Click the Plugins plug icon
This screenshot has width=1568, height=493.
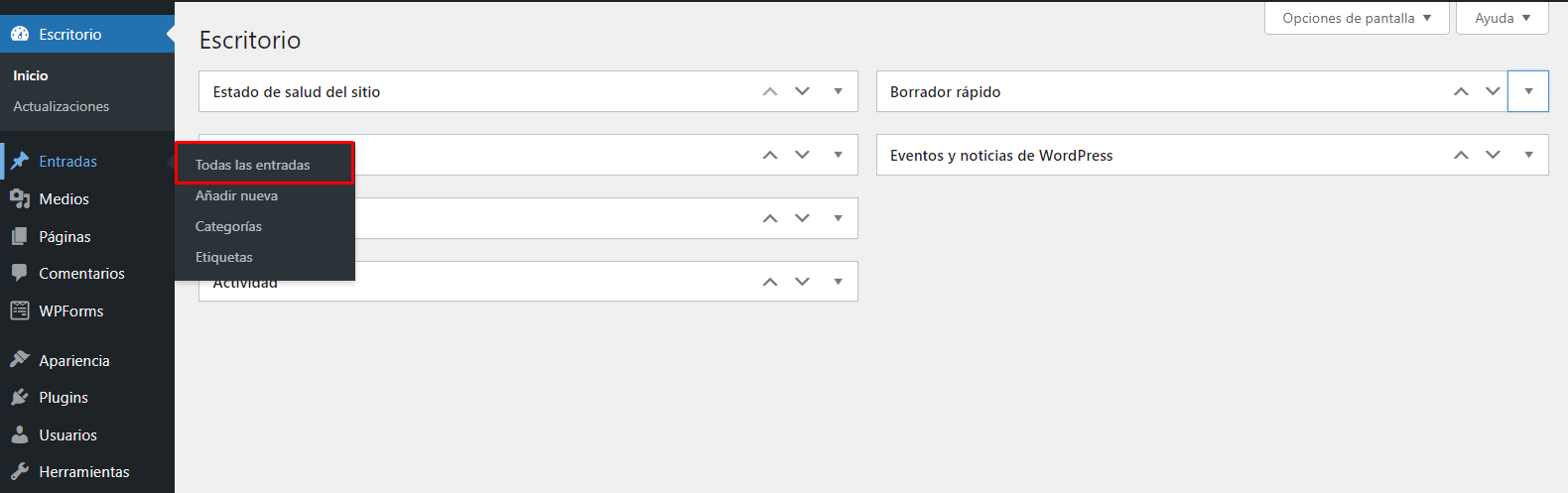[x=20, y=397]
